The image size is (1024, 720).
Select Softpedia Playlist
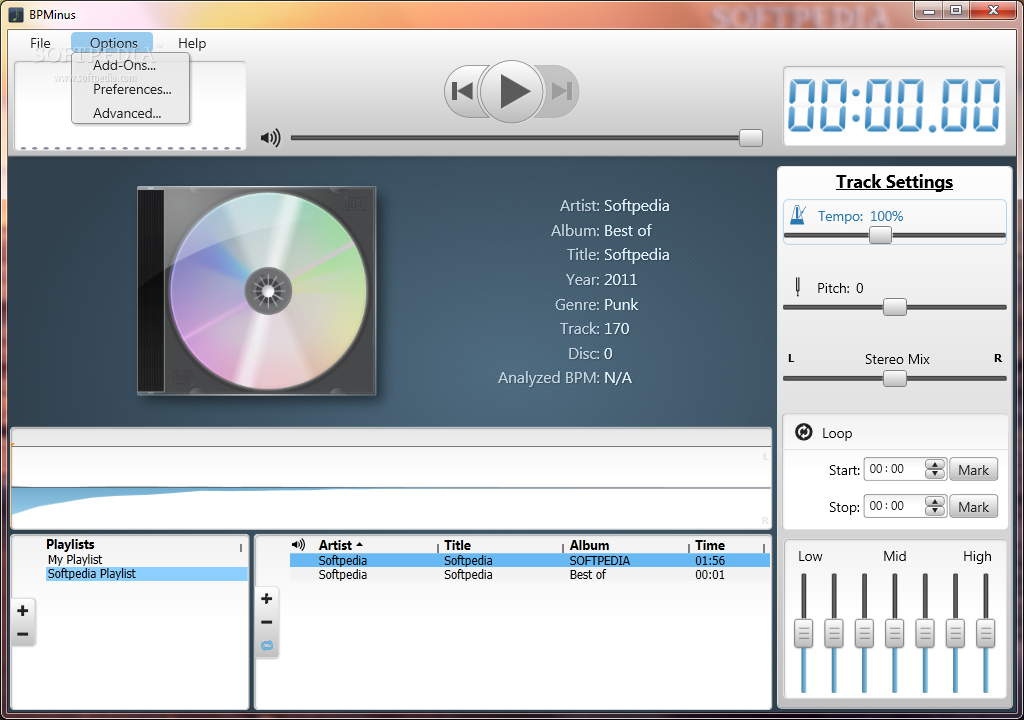click(146, 574)
